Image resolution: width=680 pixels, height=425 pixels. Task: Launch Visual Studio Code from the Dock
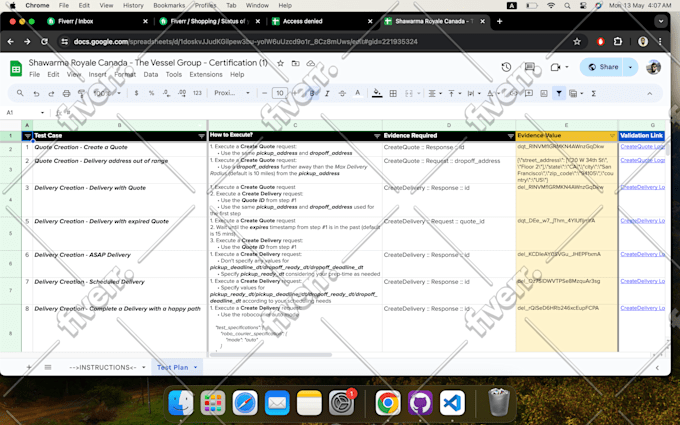click(452, 403)
